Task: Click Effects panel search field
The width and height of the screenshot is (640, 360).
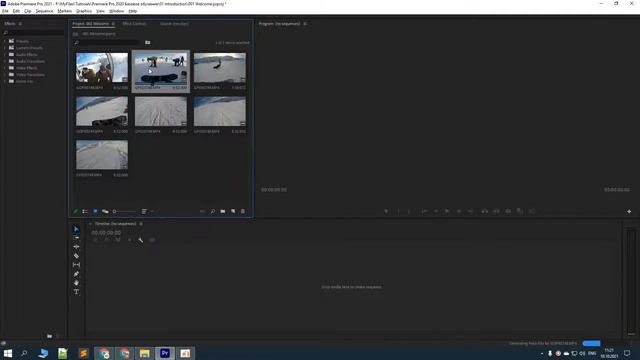Action: point(33,32)
